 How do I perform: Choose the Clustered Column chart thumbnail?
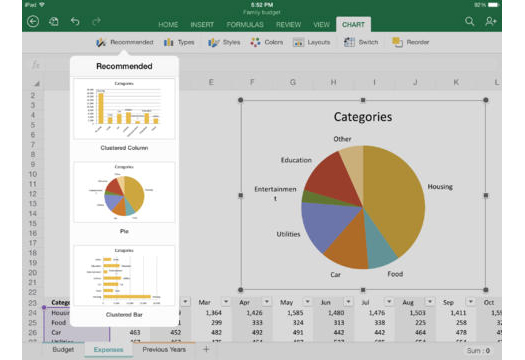click(124, 109)
